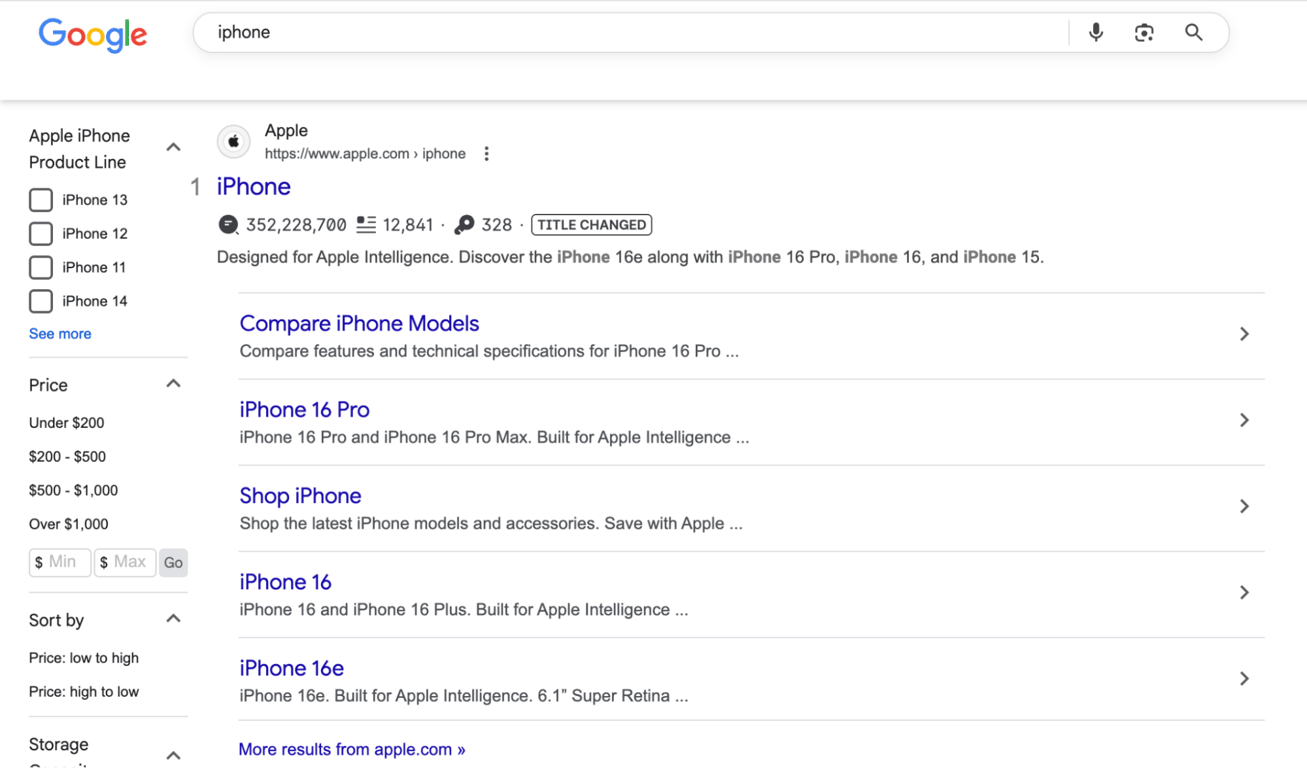
Task: Click the traffic metric icon showing 352,228,700
Action: (x=228, y=224)
